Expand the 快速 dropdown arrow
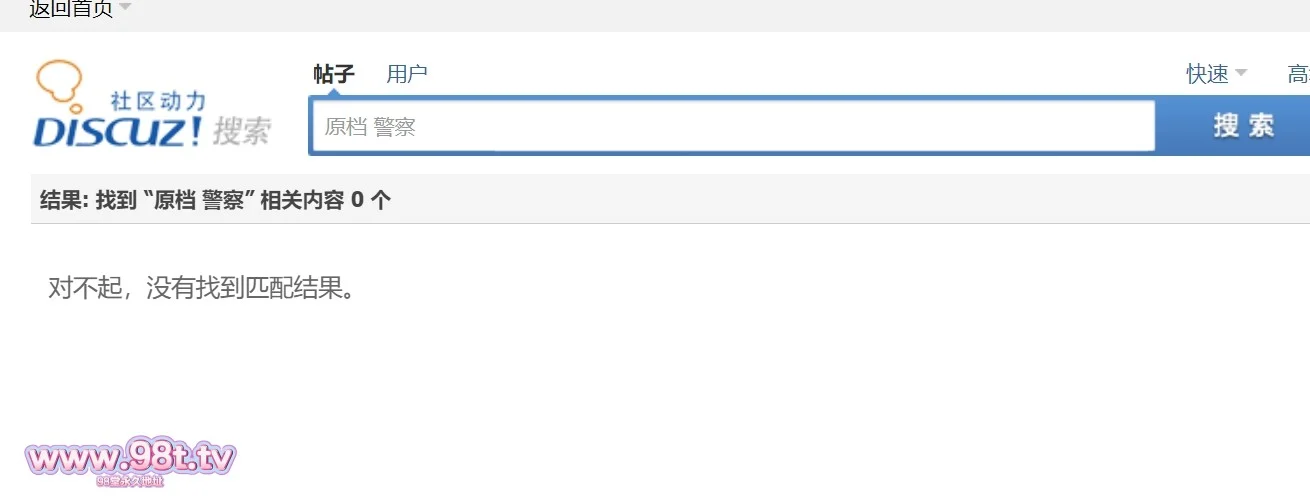This screenshot has width=1310, height=496. 1241,73
